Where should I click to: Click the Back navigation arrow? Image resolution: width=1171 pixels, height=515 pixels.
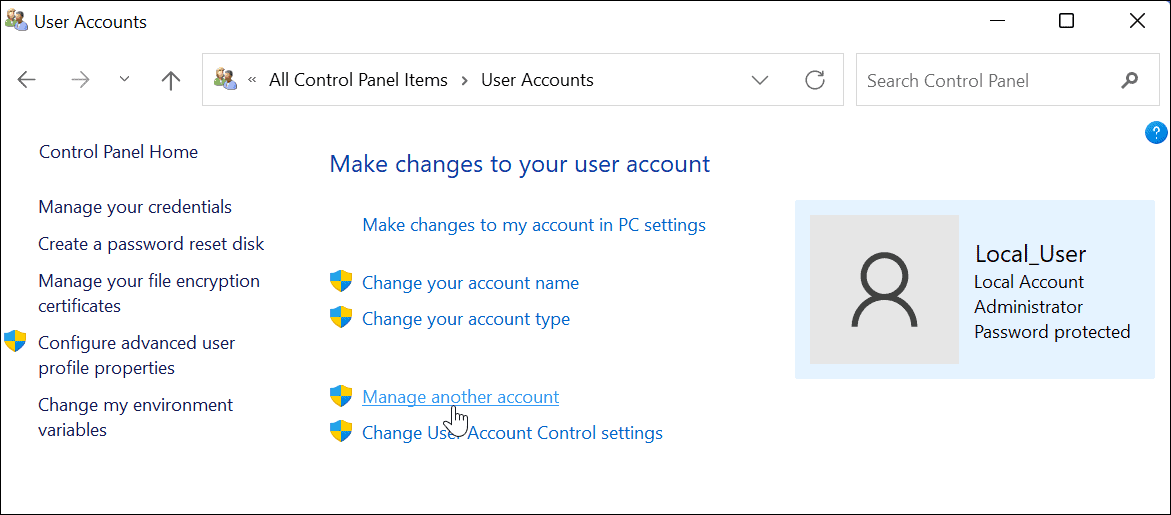[27, 80]
